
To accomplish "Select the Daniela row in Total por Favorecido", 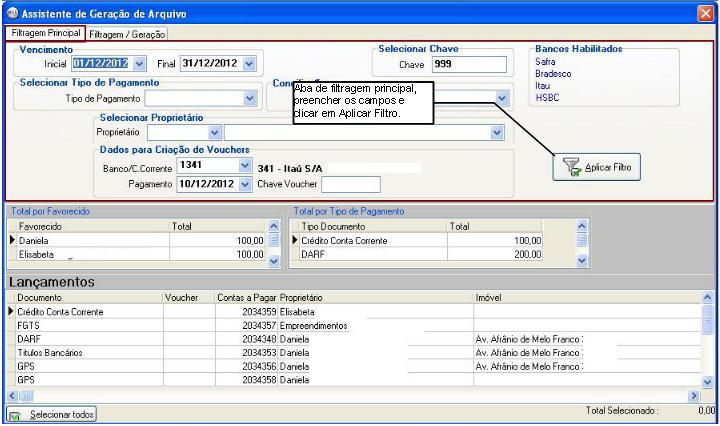I will 90,241.
